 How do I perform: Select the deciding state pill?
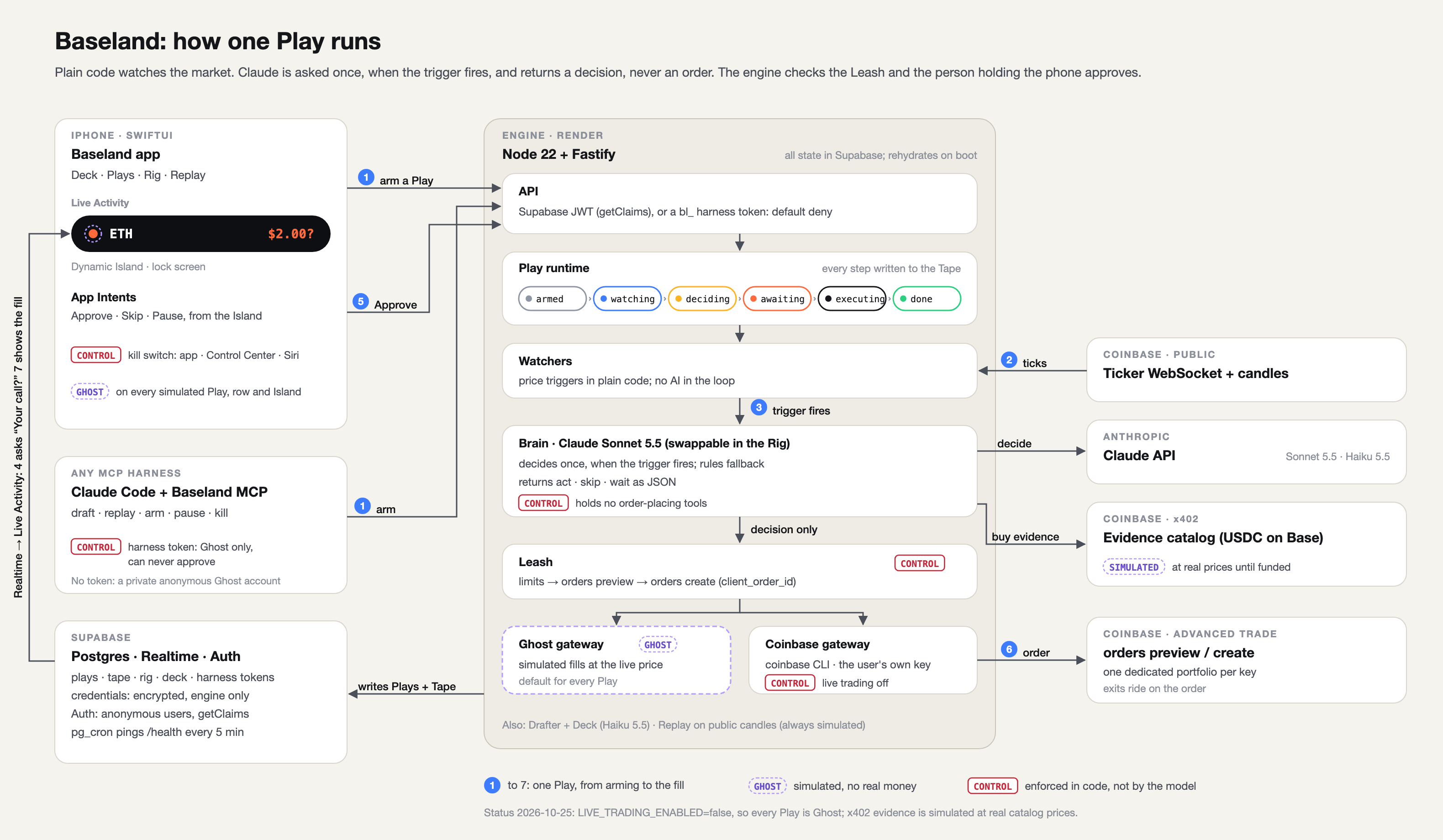pos(702,299)
